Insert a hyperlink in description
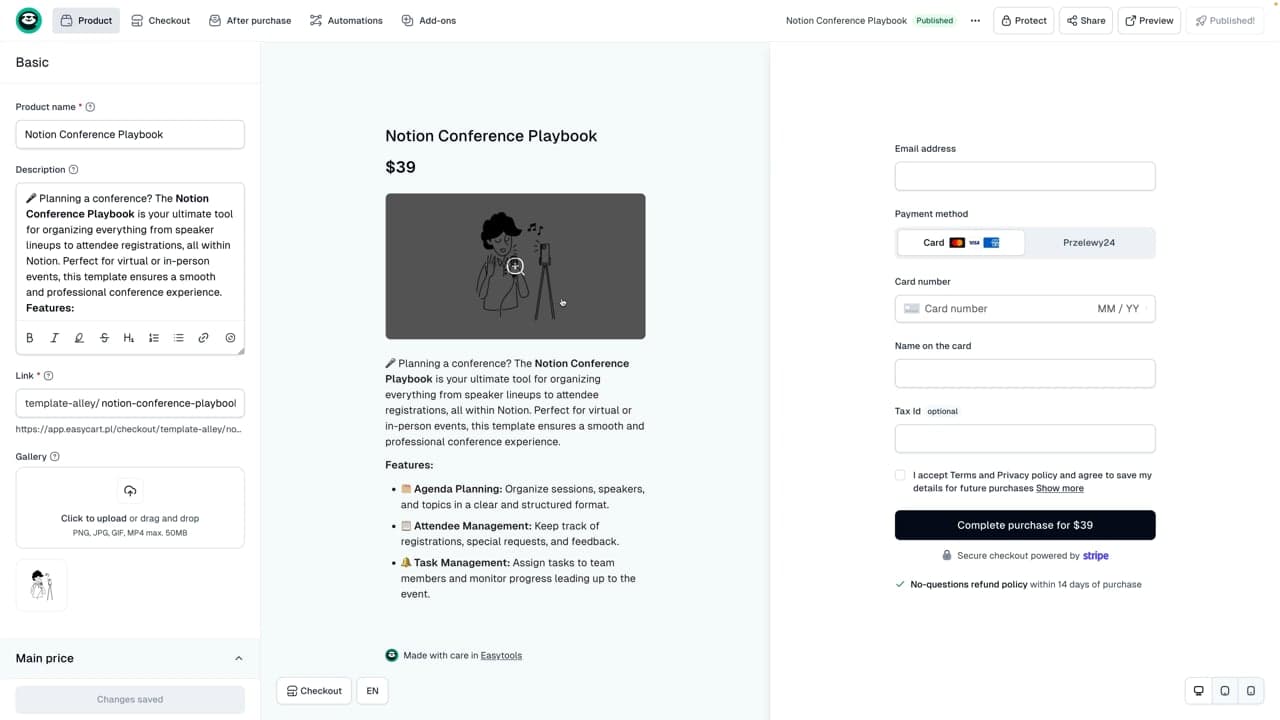Screen dimensions: 1280x720 click(x=203, y=338)
